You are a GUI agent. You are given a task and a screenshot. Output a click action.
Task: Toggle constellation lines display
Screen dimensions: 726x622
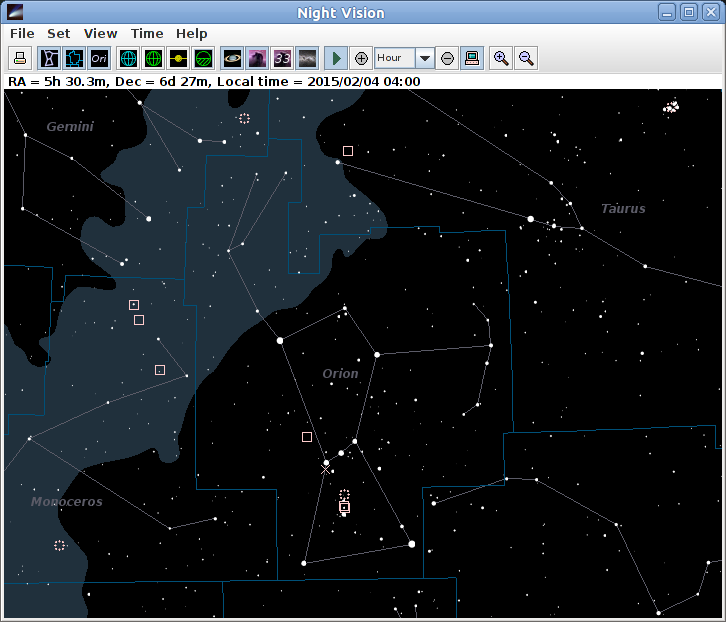(x=49, y=58)
